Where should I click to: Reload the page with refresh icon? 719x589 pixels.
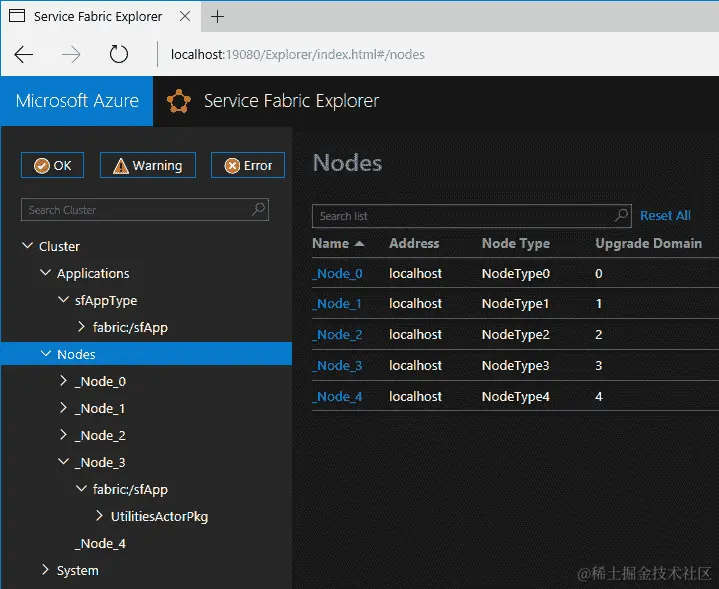pos(119,54)
